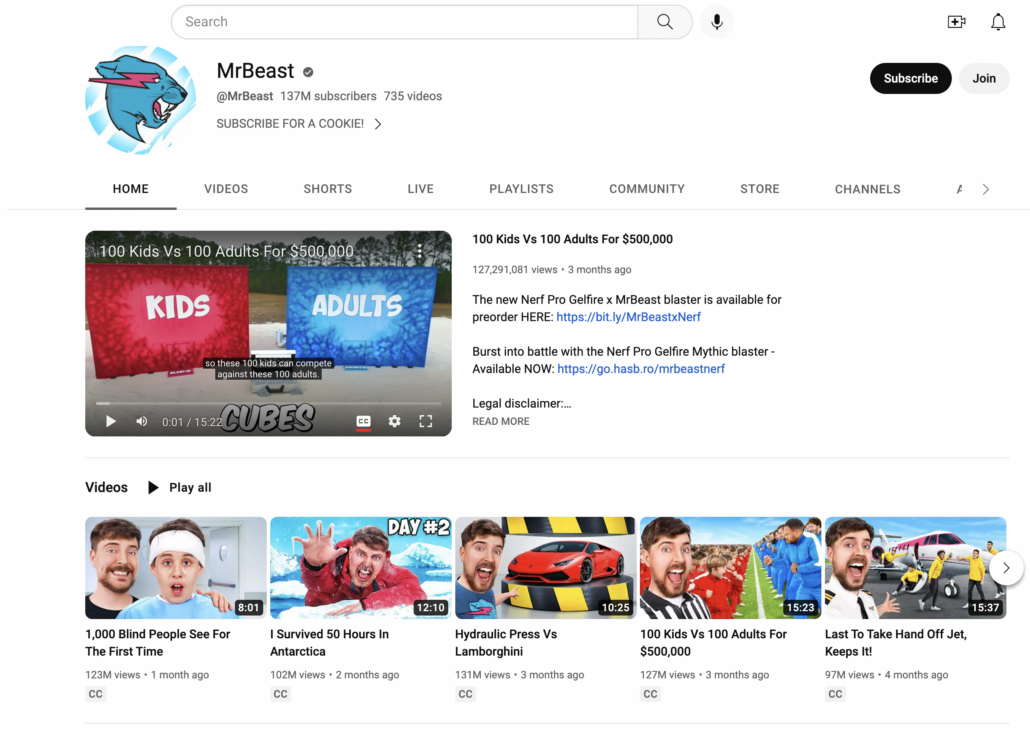Enter fullscreen on the featured video
Screen dimensions: 1030x735
(425, 421)
